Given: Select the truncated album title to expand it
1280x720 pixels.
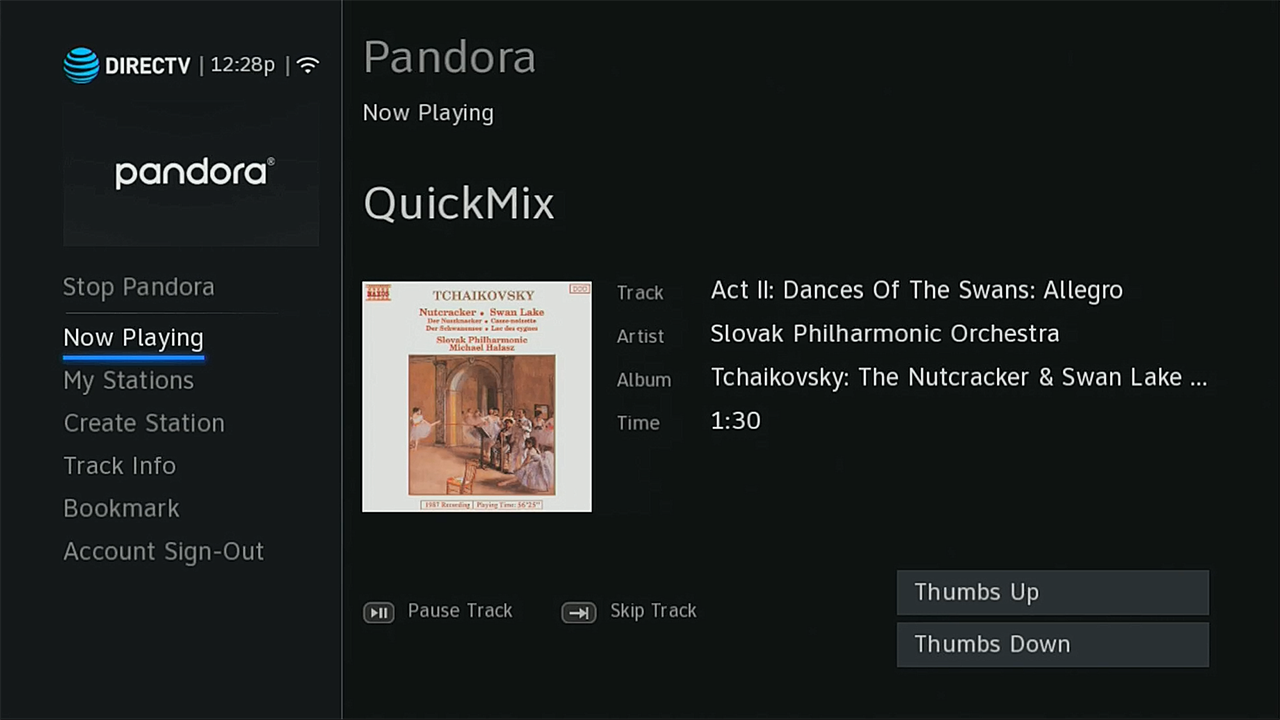Looking at the screenshot, I should click(958, 377).
